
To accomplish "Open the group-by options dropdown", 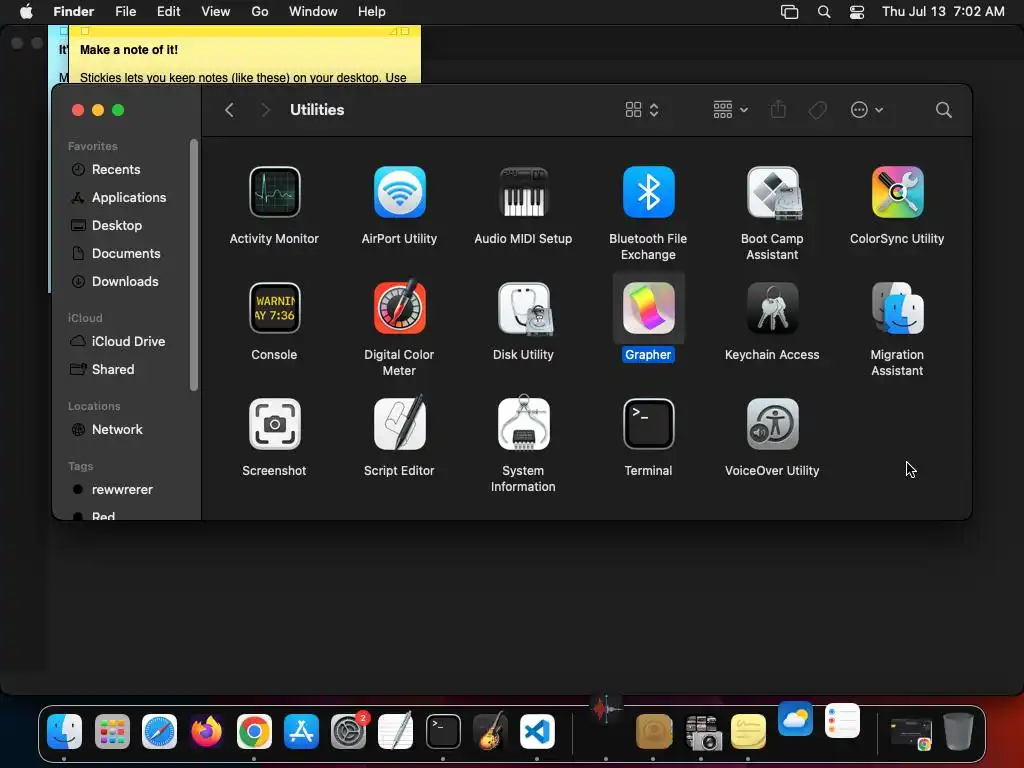I will pos(730,110).
